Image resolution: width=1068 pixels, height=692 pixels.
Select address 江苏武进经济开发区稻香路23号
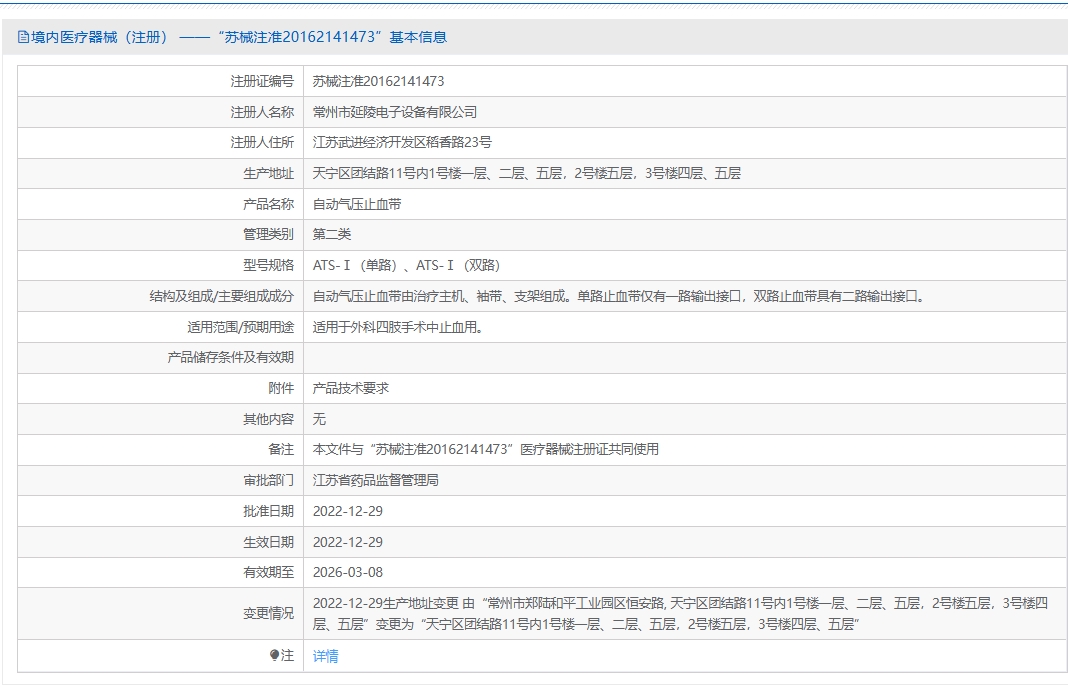click(x=402, y=142)
